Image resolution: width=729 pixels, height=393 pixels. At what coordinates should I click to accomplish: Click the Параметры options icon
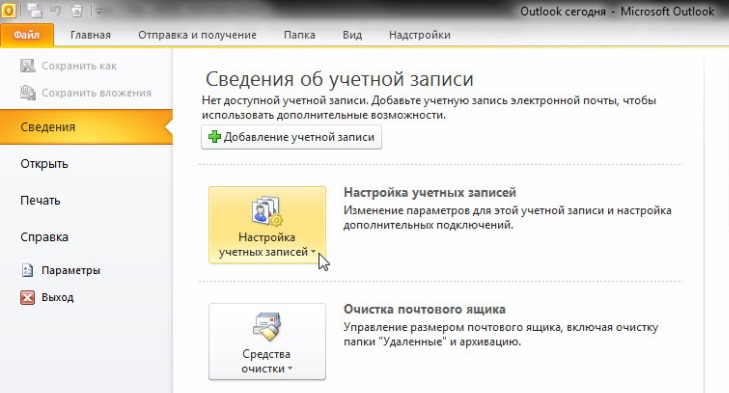click(x=27, y=270)
